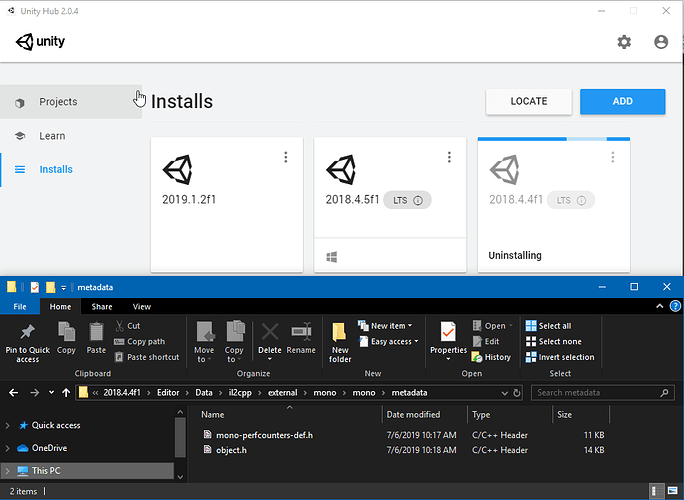Click the Windows platform icon on the 2018.4.5f1 card

332,257
